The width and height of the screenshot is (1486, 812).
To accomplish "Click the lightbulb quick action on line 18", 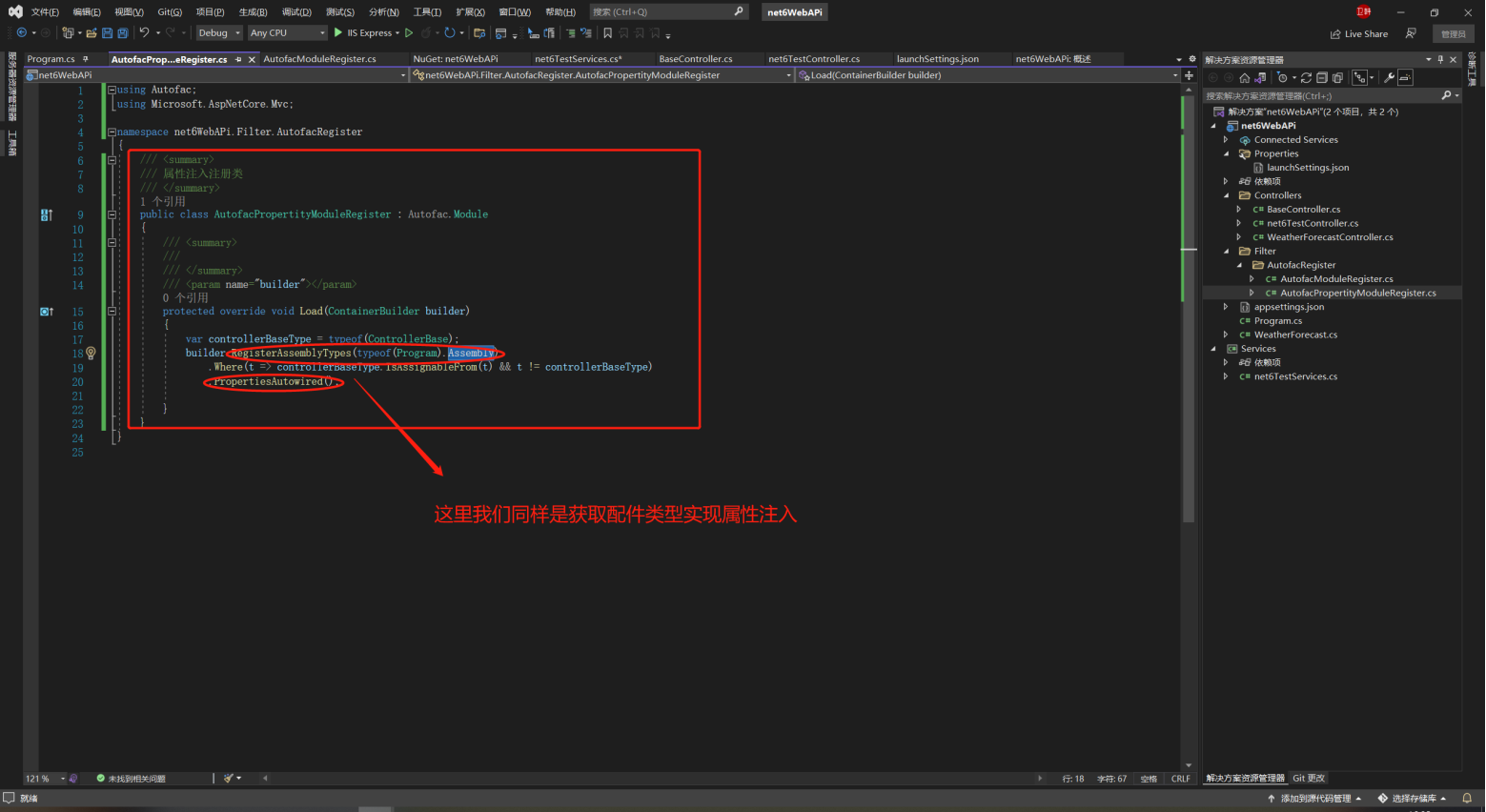I will [x=92, y=353].
